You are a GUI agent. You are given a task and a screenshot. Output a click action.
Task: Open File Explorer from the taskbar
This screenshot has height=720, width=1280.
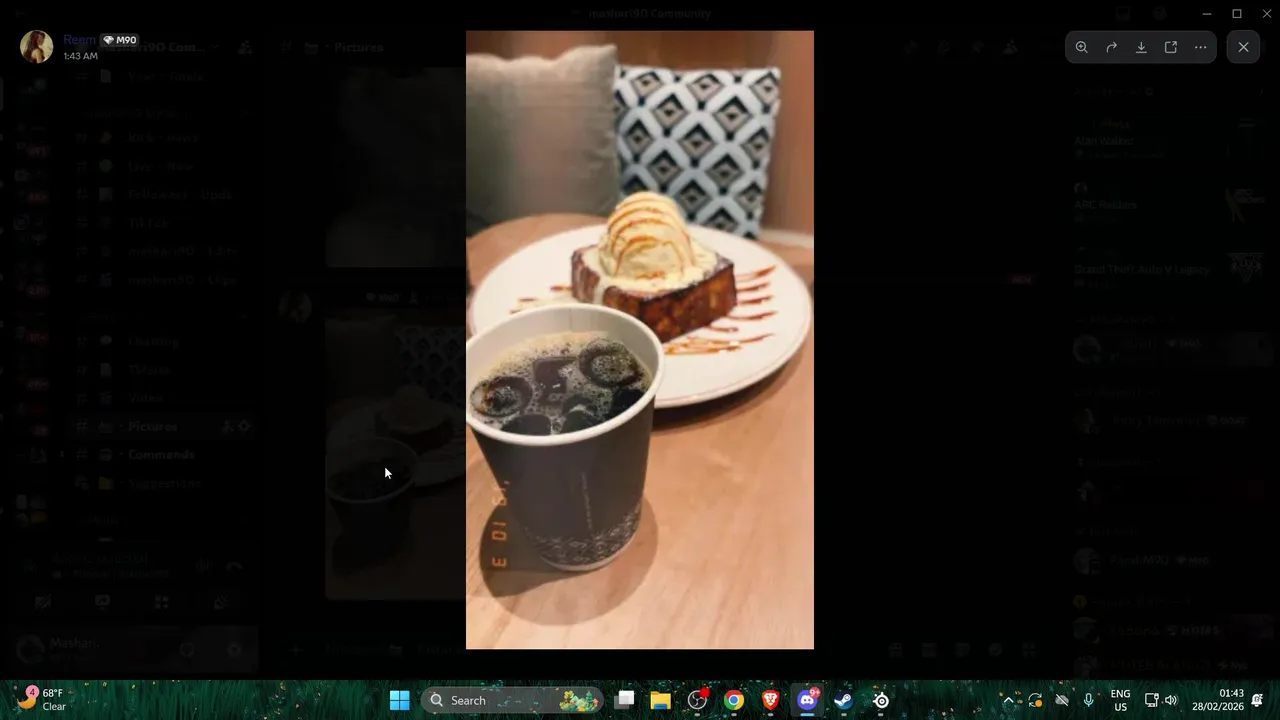pos(661,700)
